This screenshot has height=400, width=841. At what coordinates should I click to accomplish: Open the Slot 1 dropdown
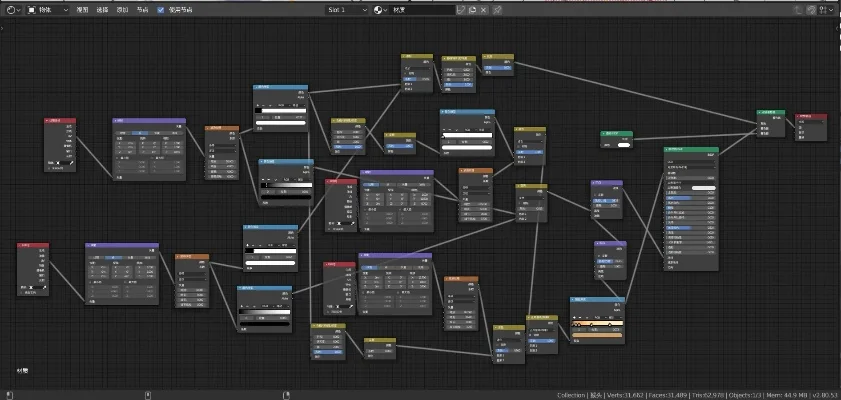[346, 10]
